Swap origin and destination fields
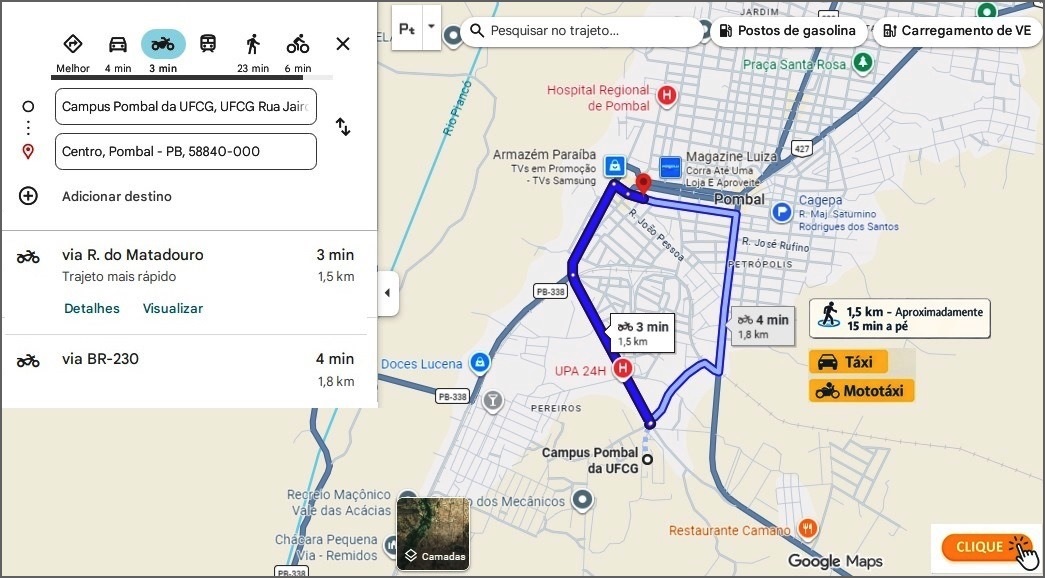This screenshot has height=578, width=1045. pos(343,127)
